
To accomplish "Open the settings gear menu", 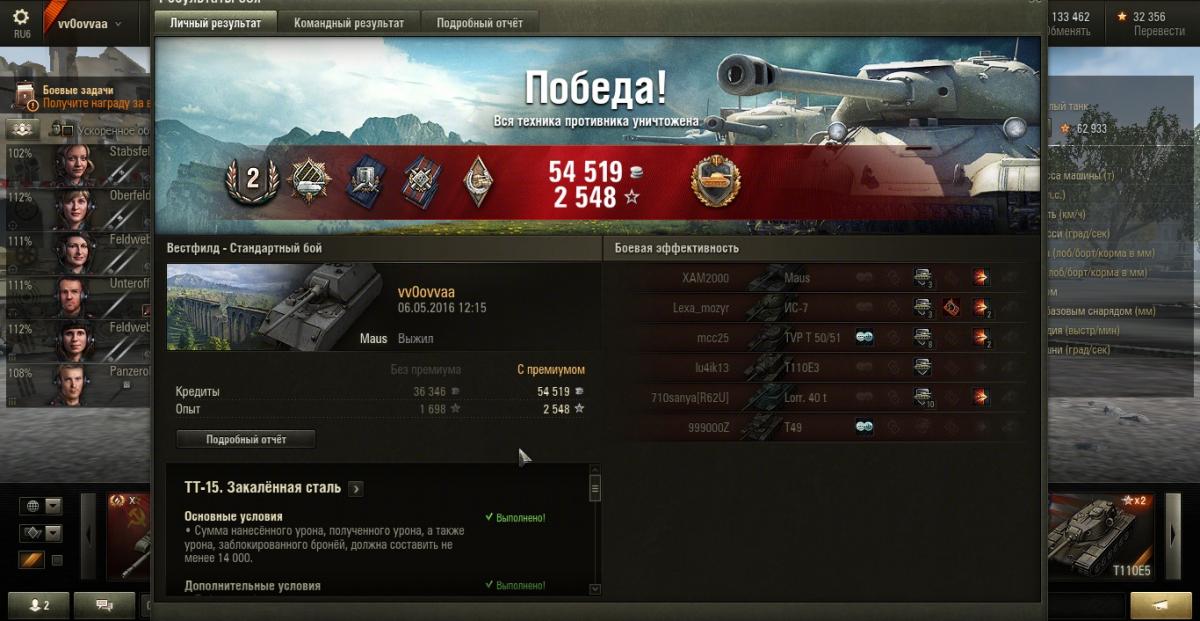I will pyautogui.click(x=21, y=18).
